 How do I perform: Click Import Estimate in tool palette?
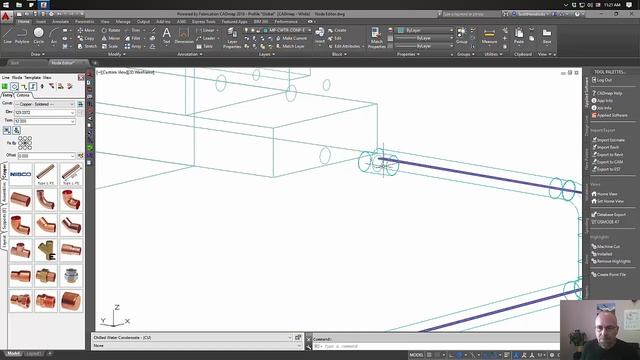click(x=608, y=140)
